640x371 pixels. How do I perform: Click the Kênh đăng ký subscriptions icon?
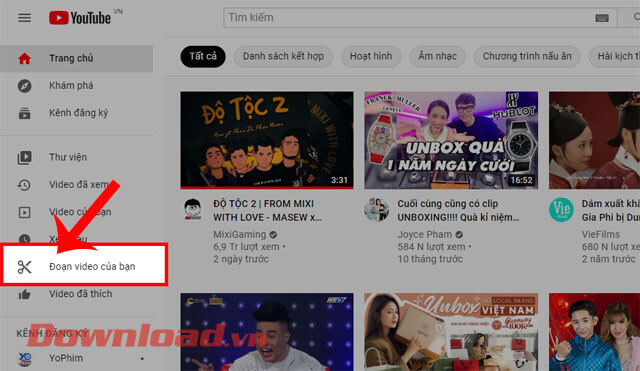click(x=24, y=113)
